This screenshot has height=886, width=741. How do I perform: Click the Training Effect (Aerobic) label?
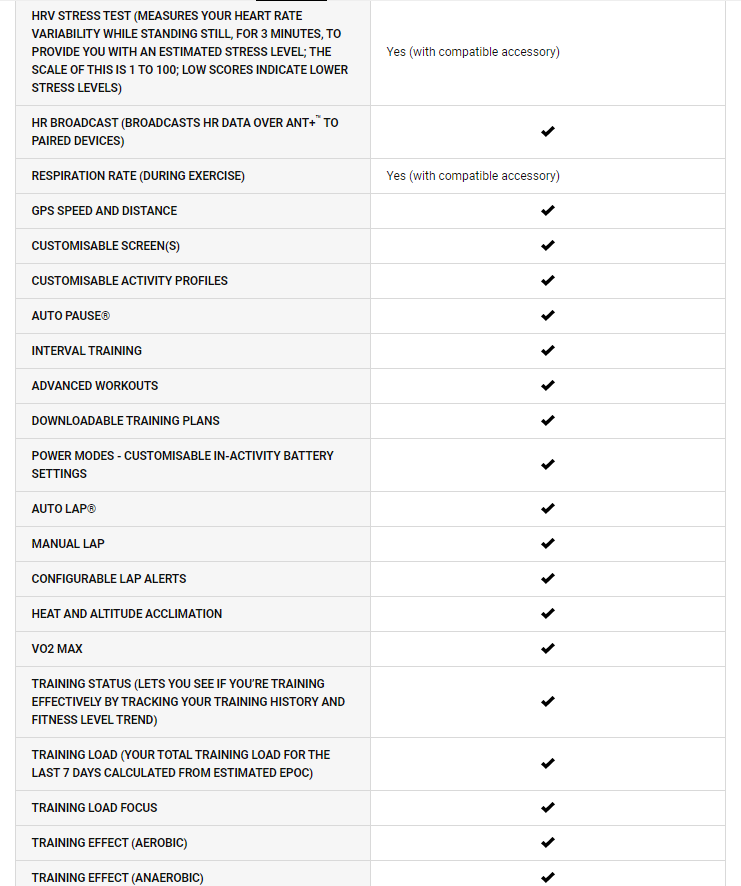(109, 843)
